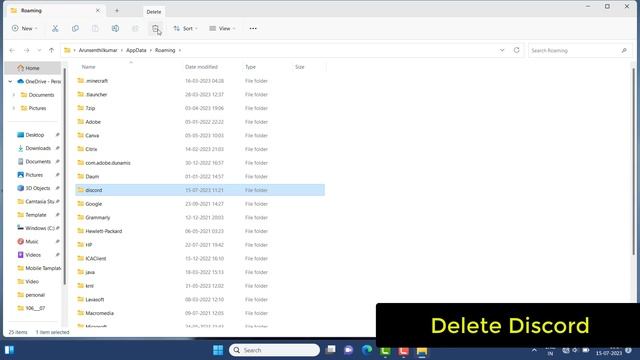Expand OneDrive Documents tree node
The image size is (640, 360).
[14, 95]
